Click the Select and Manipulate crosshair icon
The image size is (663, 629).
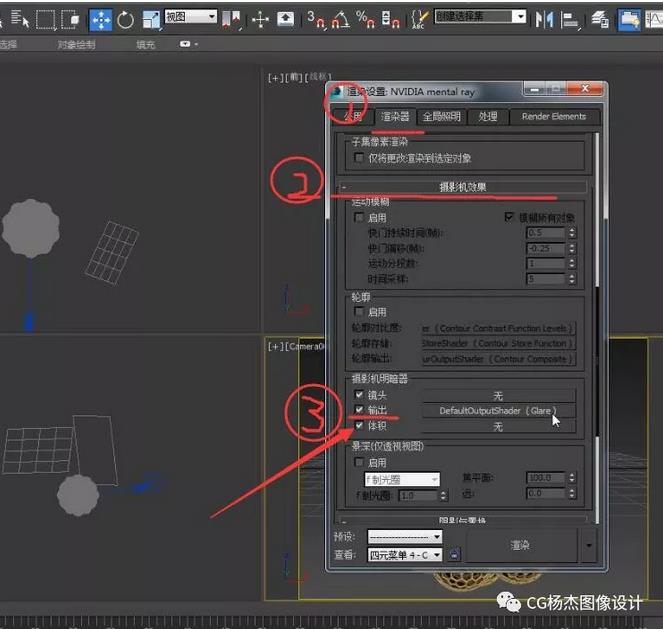(260, 20)
